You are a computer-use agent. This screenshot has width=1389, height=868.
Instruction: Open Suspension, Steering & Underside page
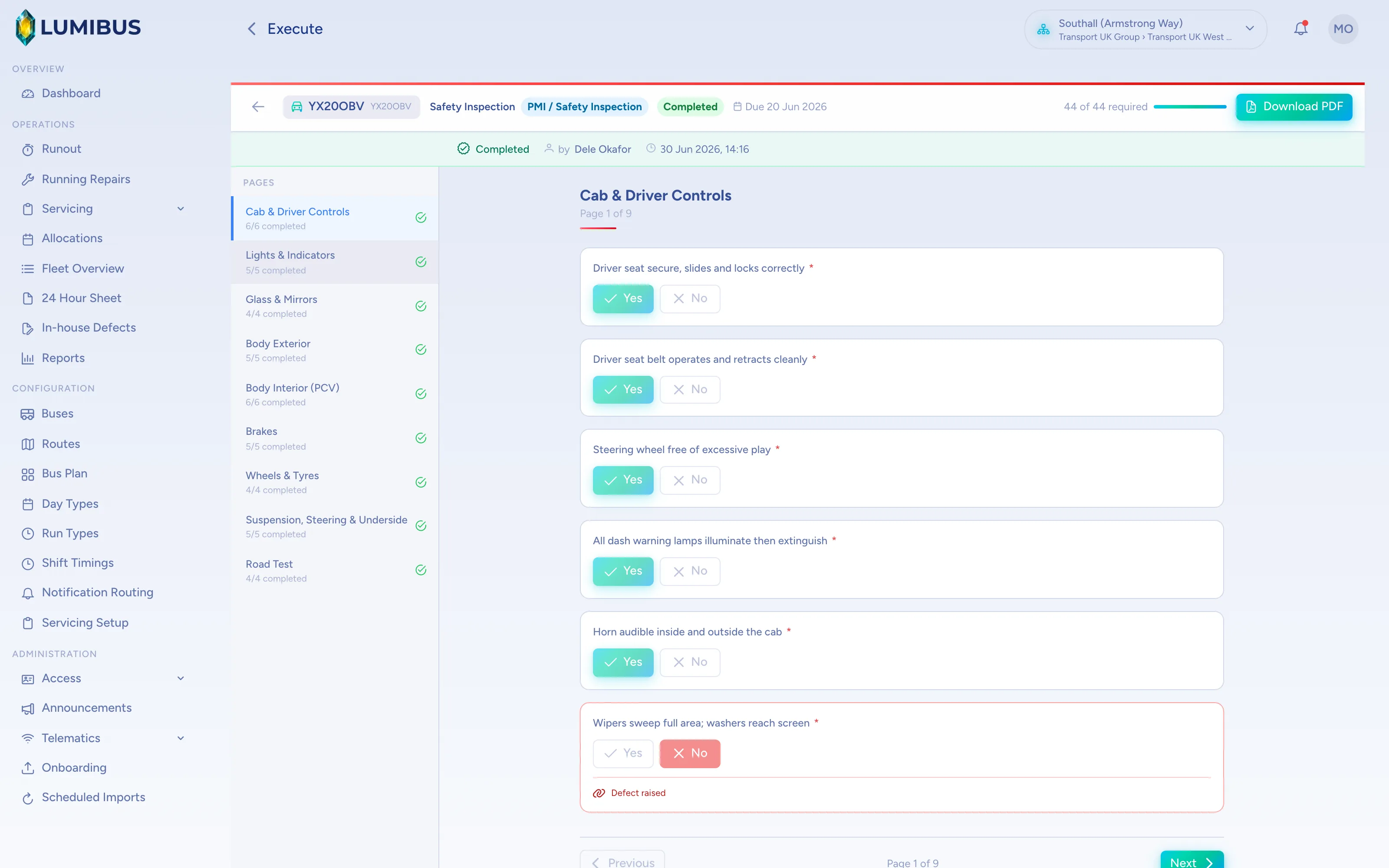coord(335,526)
